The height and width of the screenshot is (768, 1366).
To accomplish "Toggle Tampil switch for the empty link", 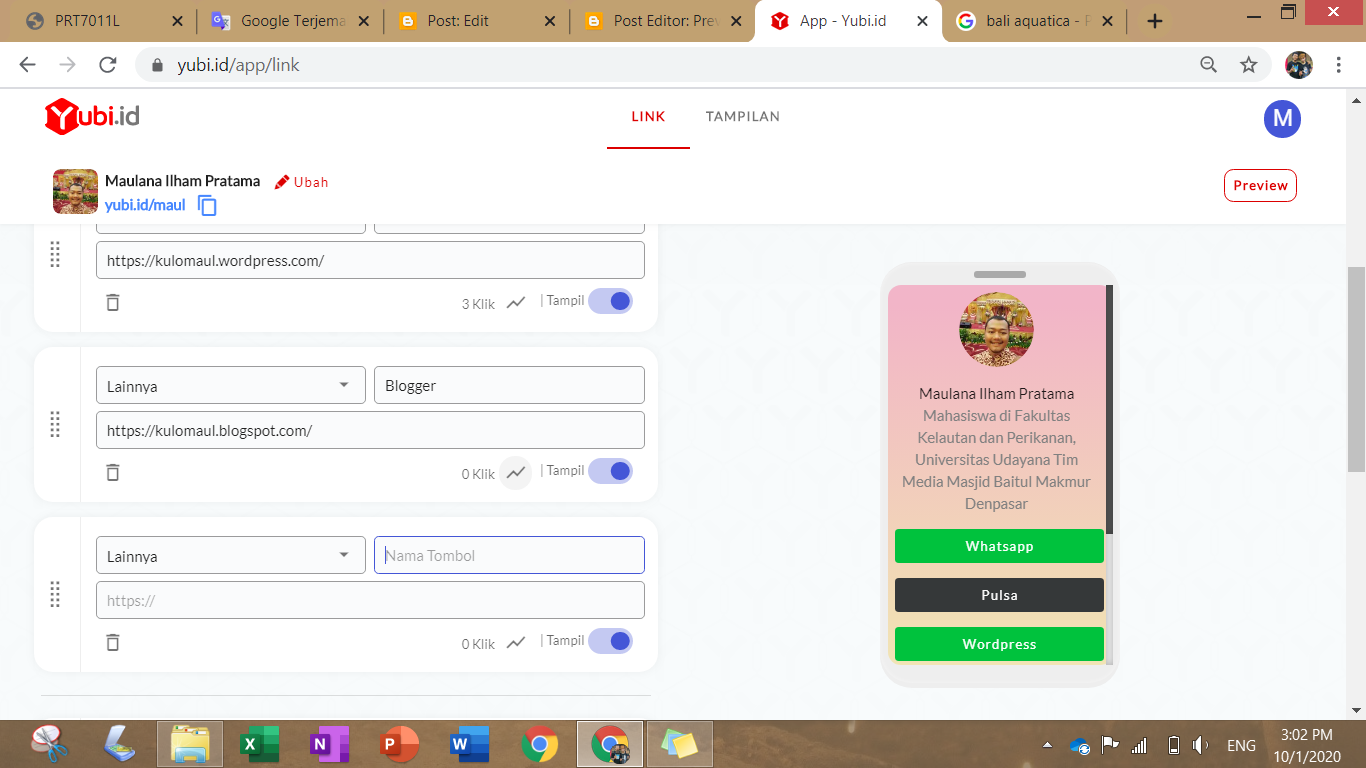I will coord(610,641).
